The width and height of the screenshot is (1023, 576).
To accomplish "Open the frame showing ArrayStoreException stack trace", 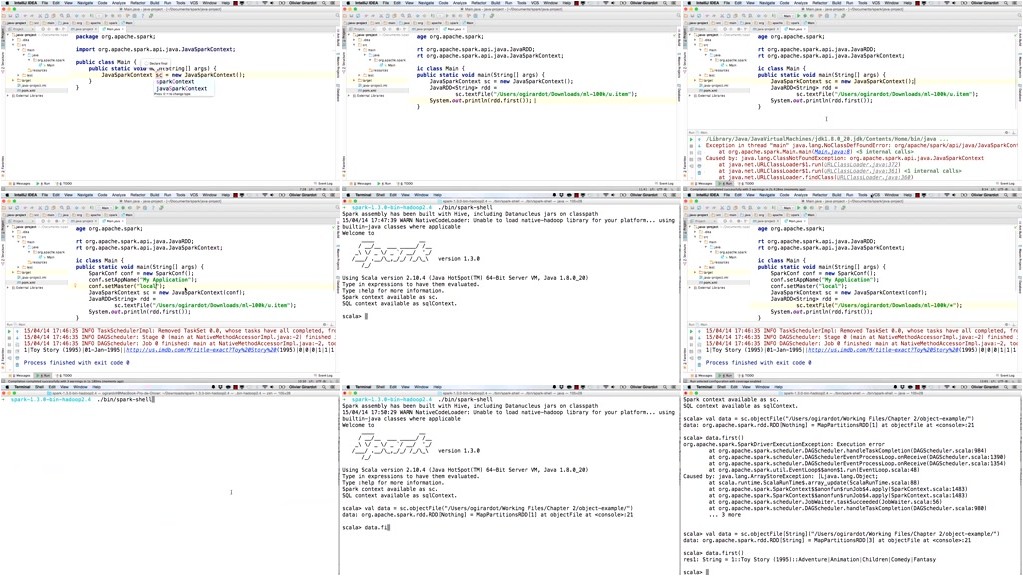I will tap(852, 480).
